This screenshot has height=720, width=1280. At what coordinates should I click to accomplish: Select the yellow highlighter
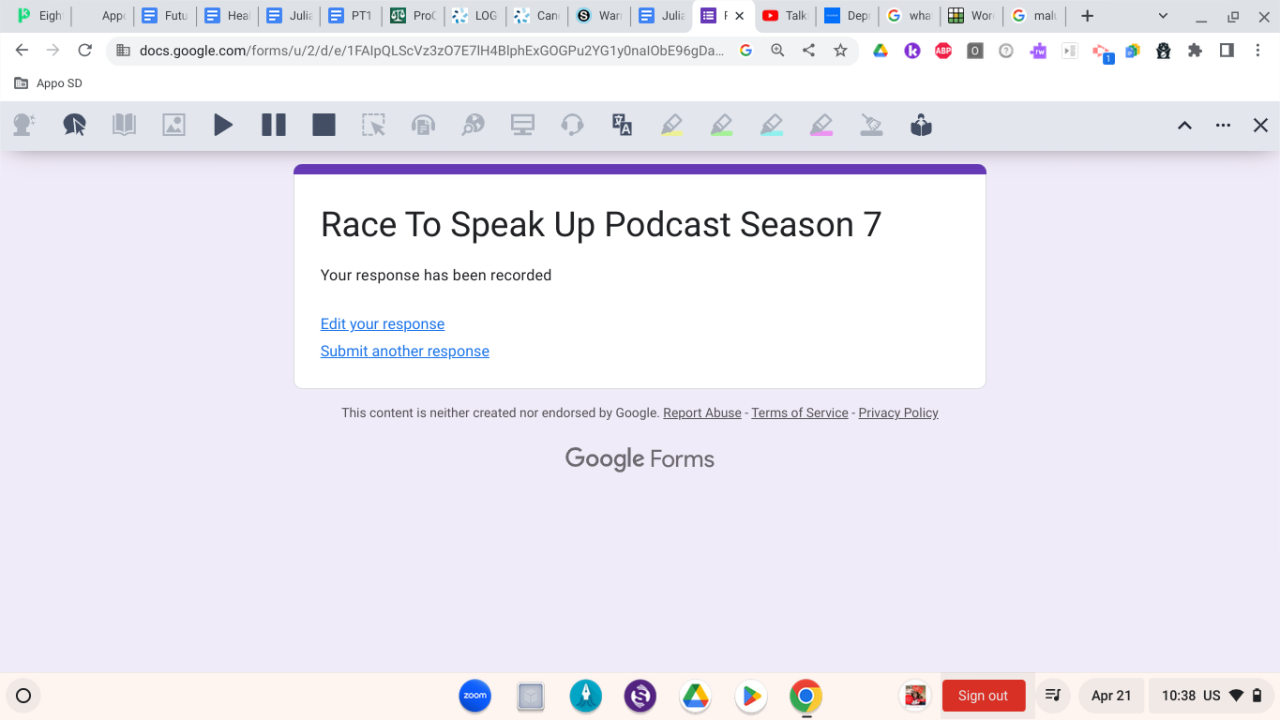[672, 125]
